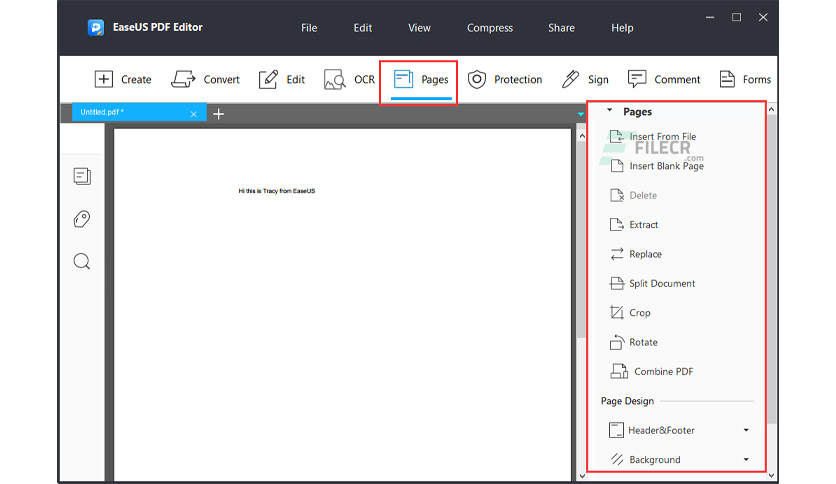The image size is (836, 484).
Task: Click the Insert Blank Page icon
Action: pyautogui.click(x=616, y=166)
